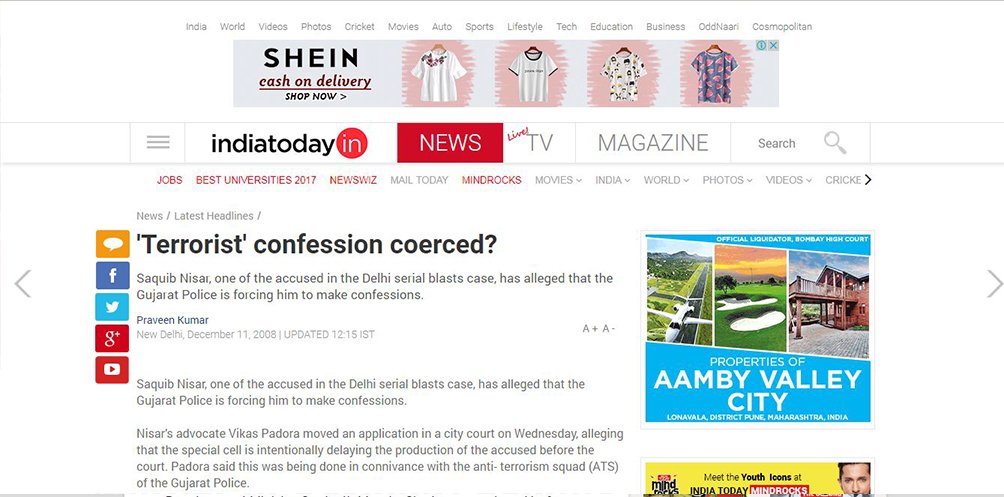Decrease font size with A-
1004x497 pixels.
608,329
